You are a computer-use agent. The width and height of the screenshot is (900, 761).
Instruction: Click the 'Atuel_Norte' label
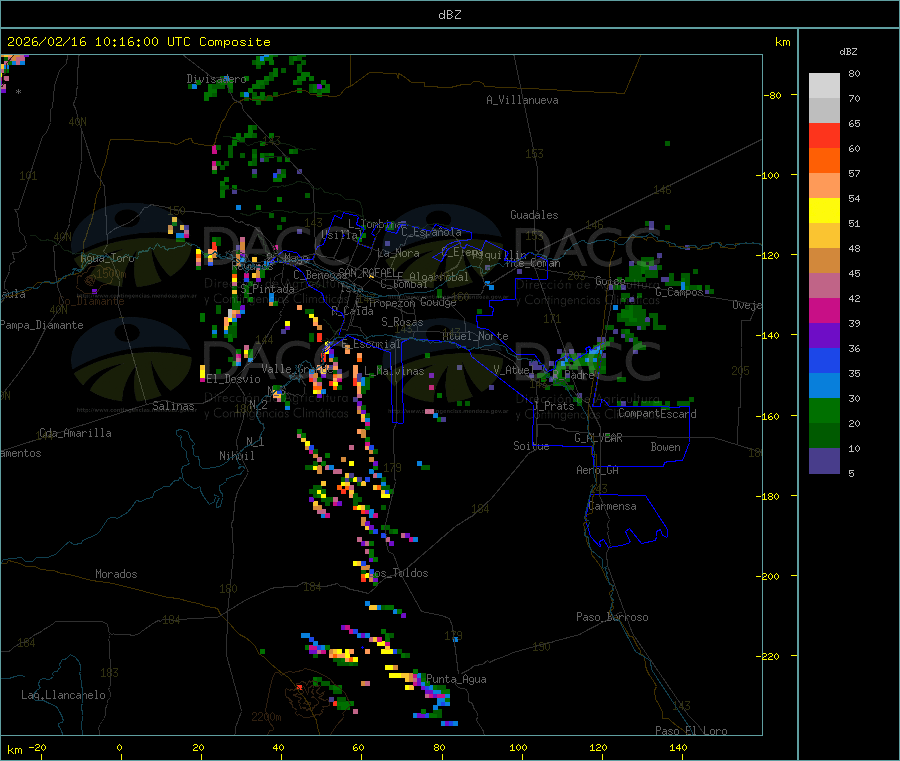tap(475, 336)
